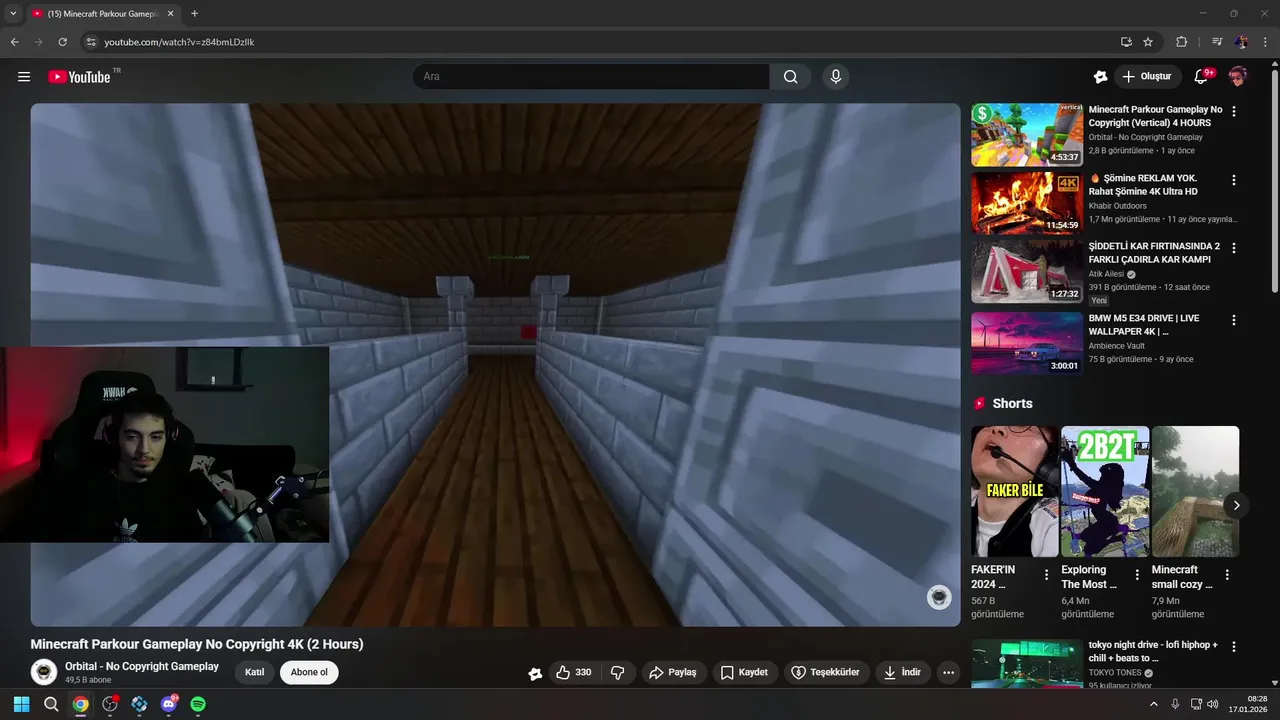Screen dimensions: 1280x720
Task: View site information icon in address bar
Action: (x=90, y=42)
